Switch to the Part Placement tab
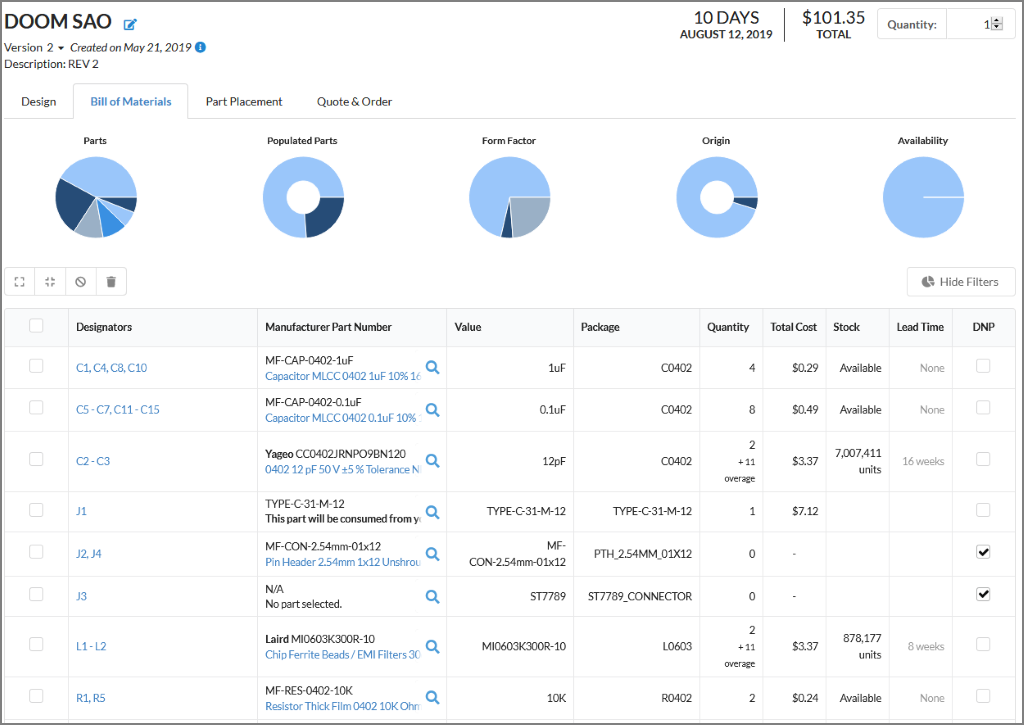The width and height of the screenshot is (1024, 725). (244, 102)
